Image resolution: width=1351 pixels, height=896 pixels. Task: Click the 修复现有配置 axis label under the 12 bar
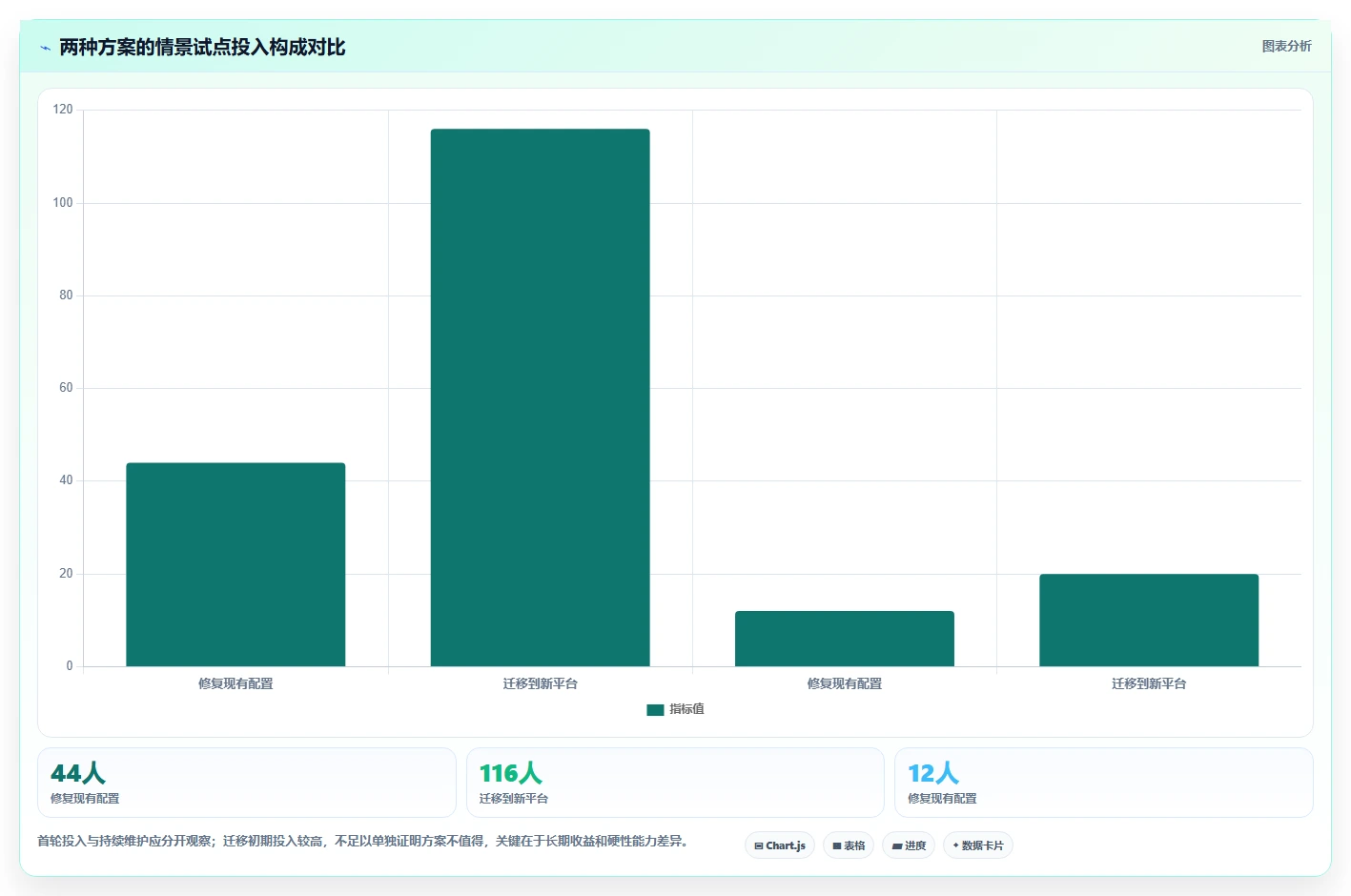[x=845, y=683]
